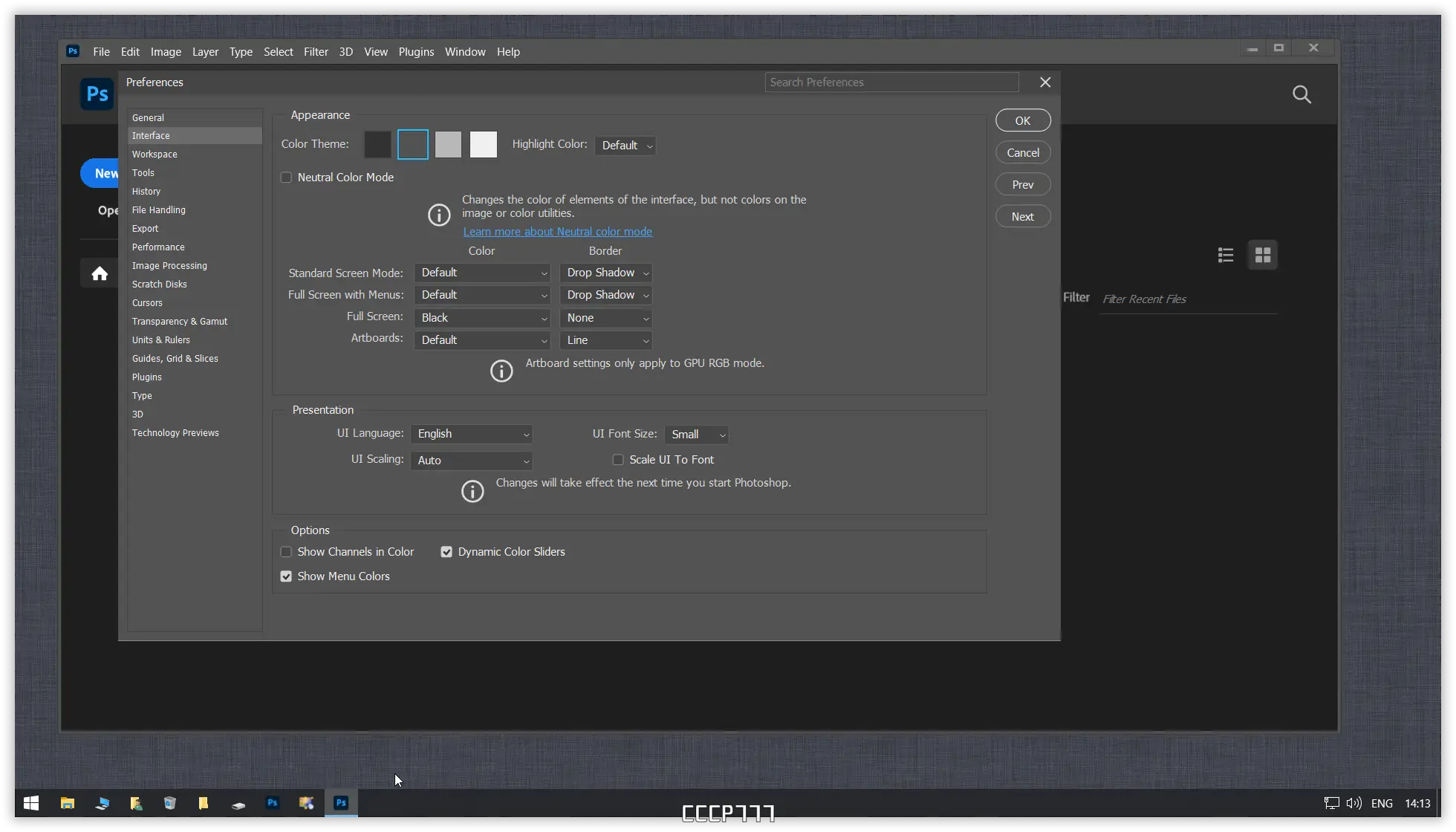Choose the lightest color theme swatch

(x=484, y=144)
